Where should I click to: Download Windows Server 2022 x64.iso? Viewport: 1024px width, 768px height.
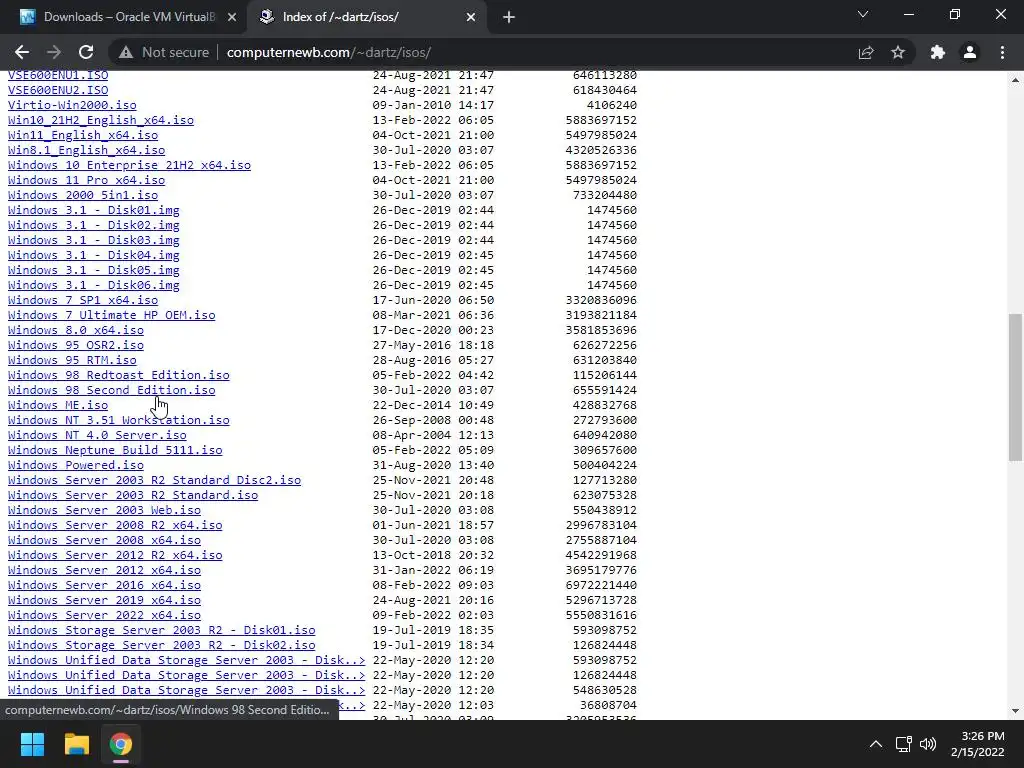point(104,616)
